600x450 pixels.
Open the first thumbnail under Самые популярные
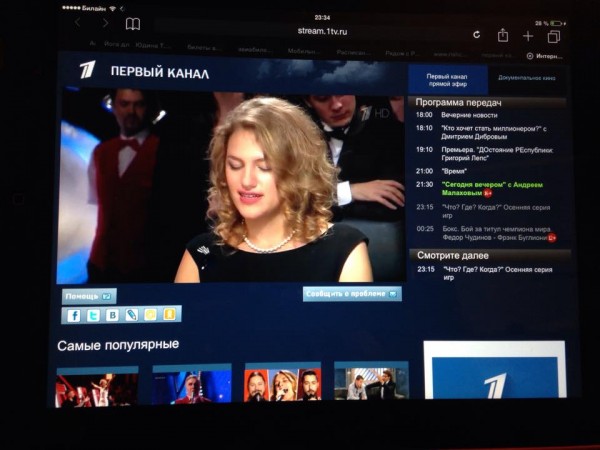[x=97, y=384]
